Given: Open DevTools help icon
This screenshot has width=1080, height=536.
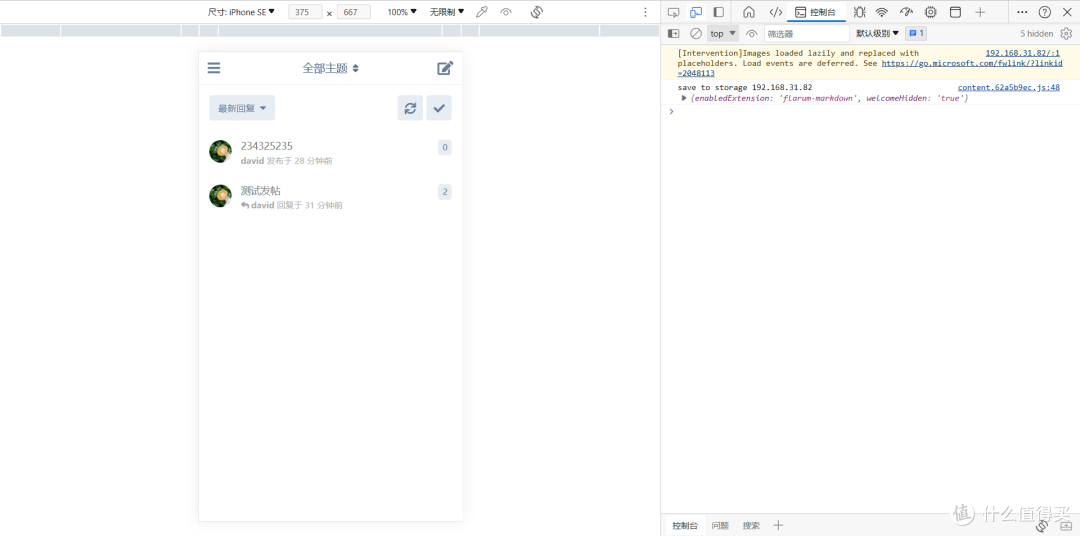Looking at the screenshot, I should 1045,12.
